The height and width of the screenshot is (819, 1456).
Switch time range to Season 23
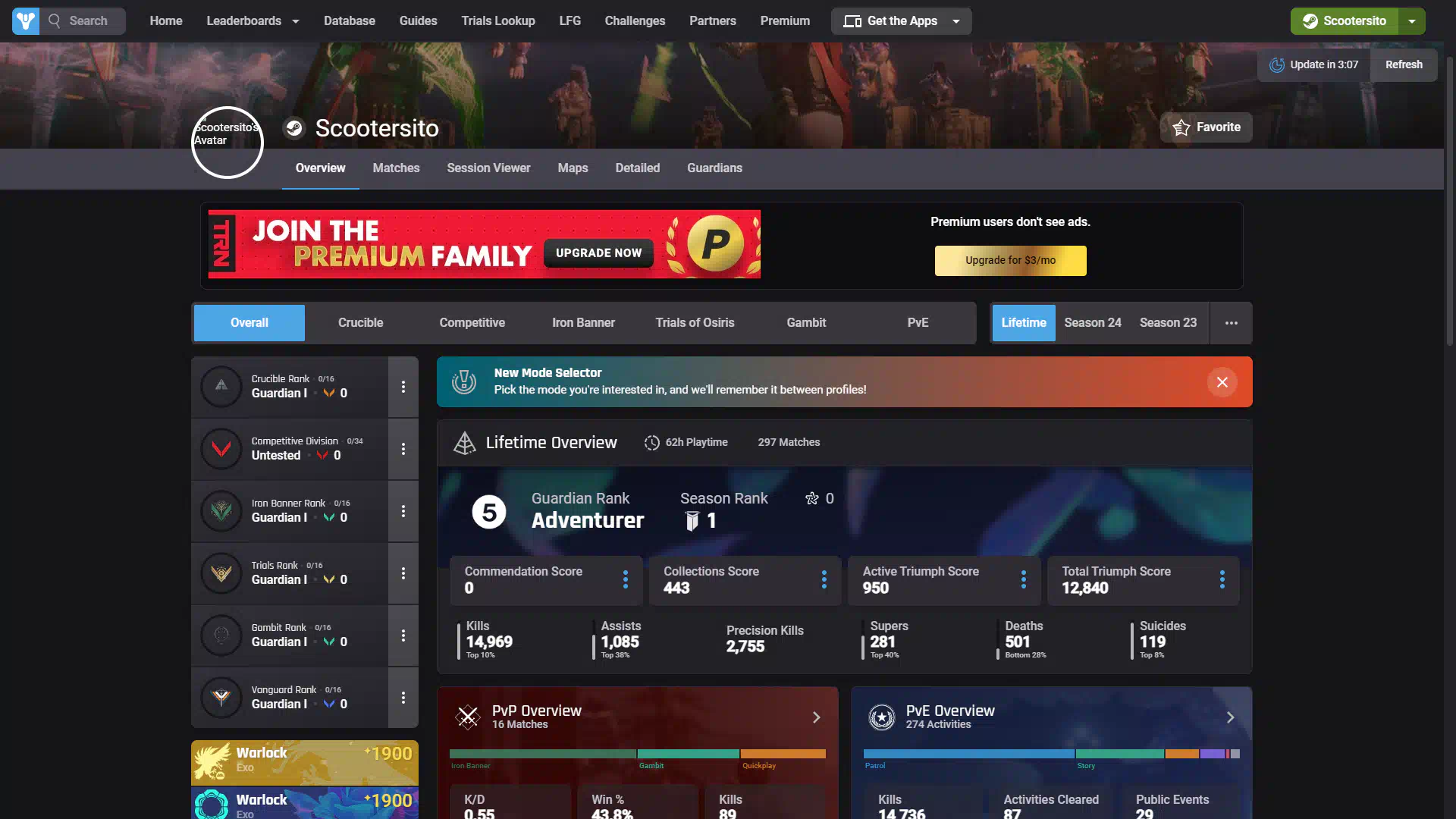[1168, 323]
